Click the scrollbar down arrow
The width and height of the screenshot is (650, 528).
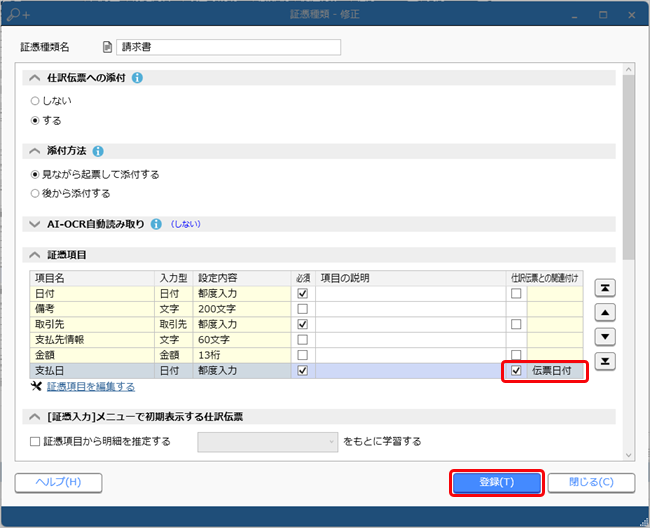[x=628, y=455]
